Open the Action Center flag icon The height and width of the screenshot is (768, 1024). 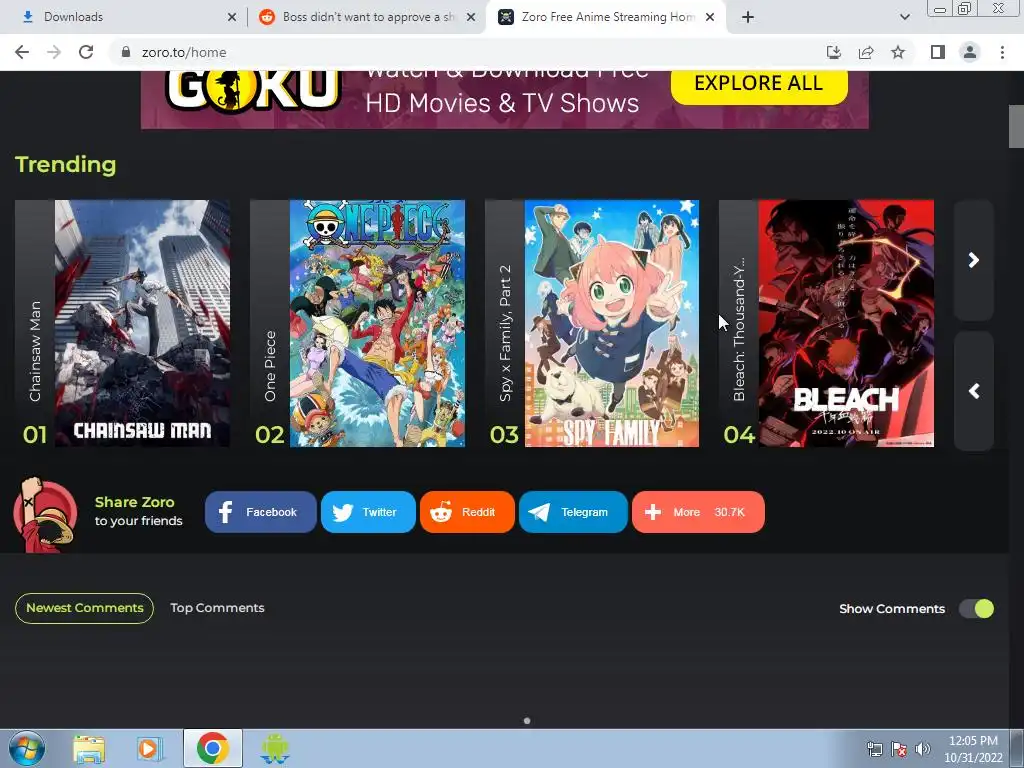899,749
